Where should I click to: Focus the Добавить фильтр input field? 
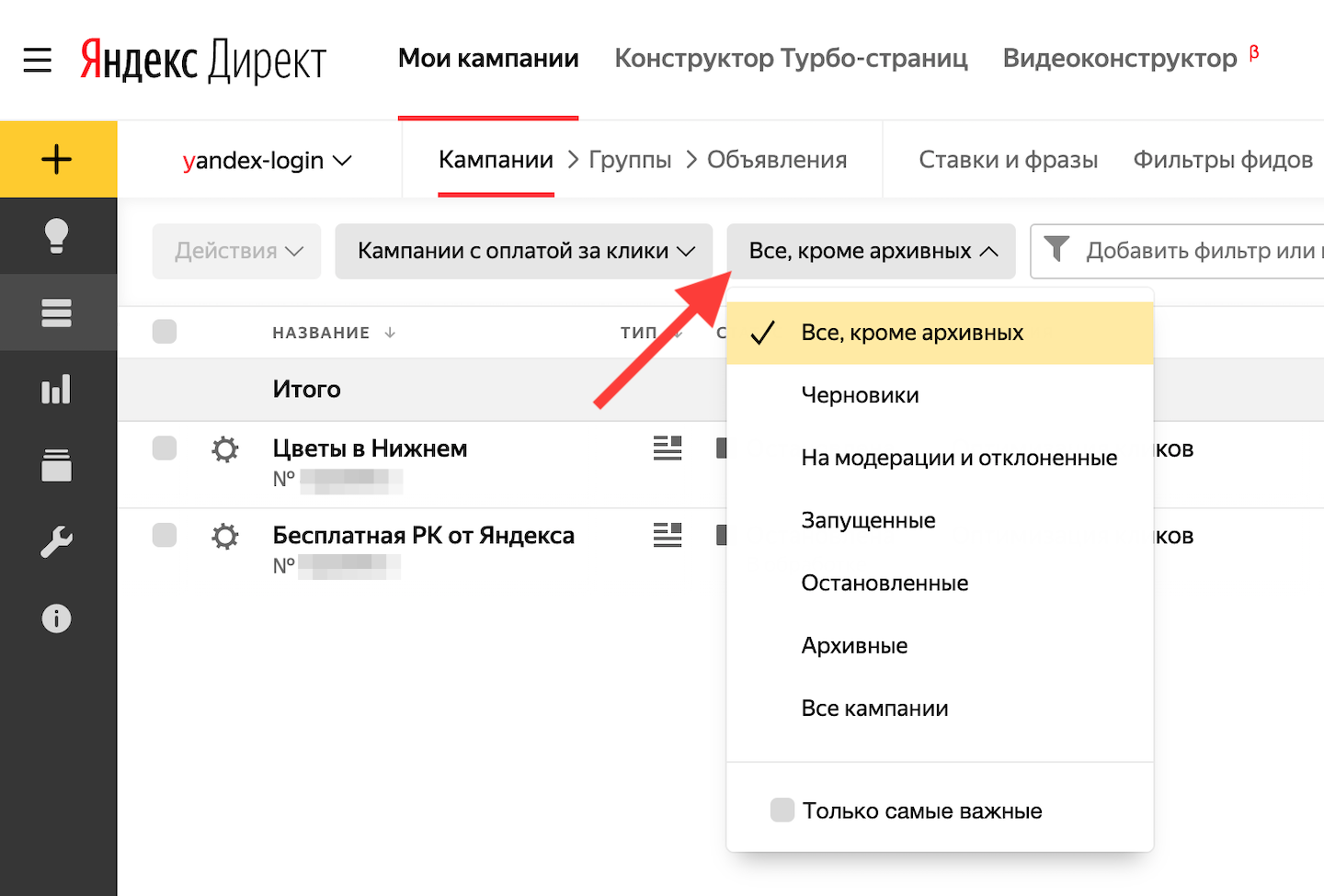click(x=1177, y=251)
